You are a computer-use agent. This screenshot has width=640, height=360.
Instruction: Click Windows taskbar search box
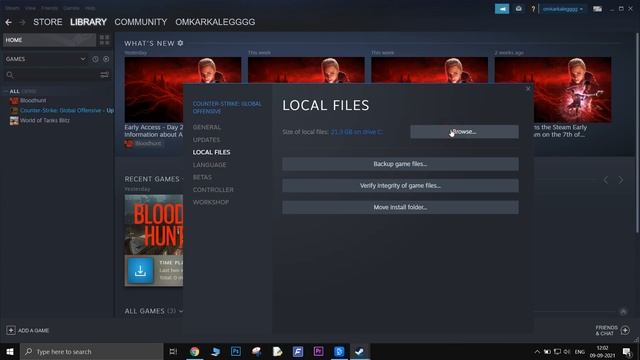tap(92, 351)
